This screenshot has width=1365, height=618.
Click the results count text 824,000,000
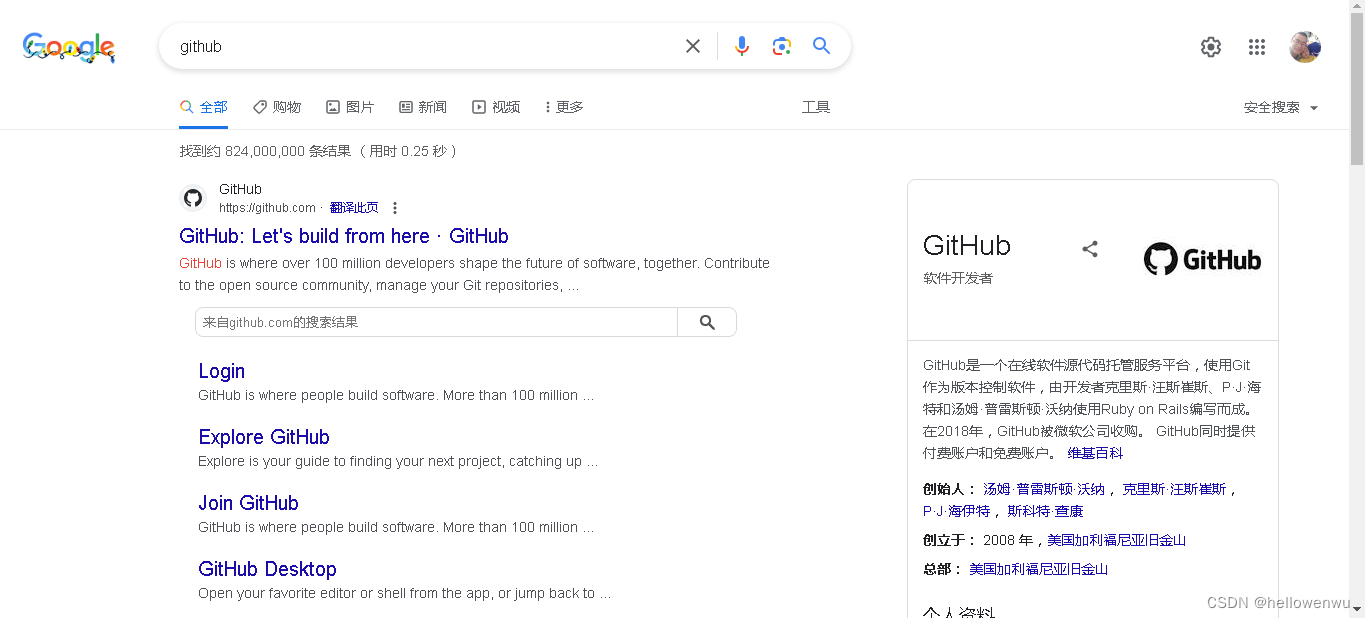click(265, 151)
